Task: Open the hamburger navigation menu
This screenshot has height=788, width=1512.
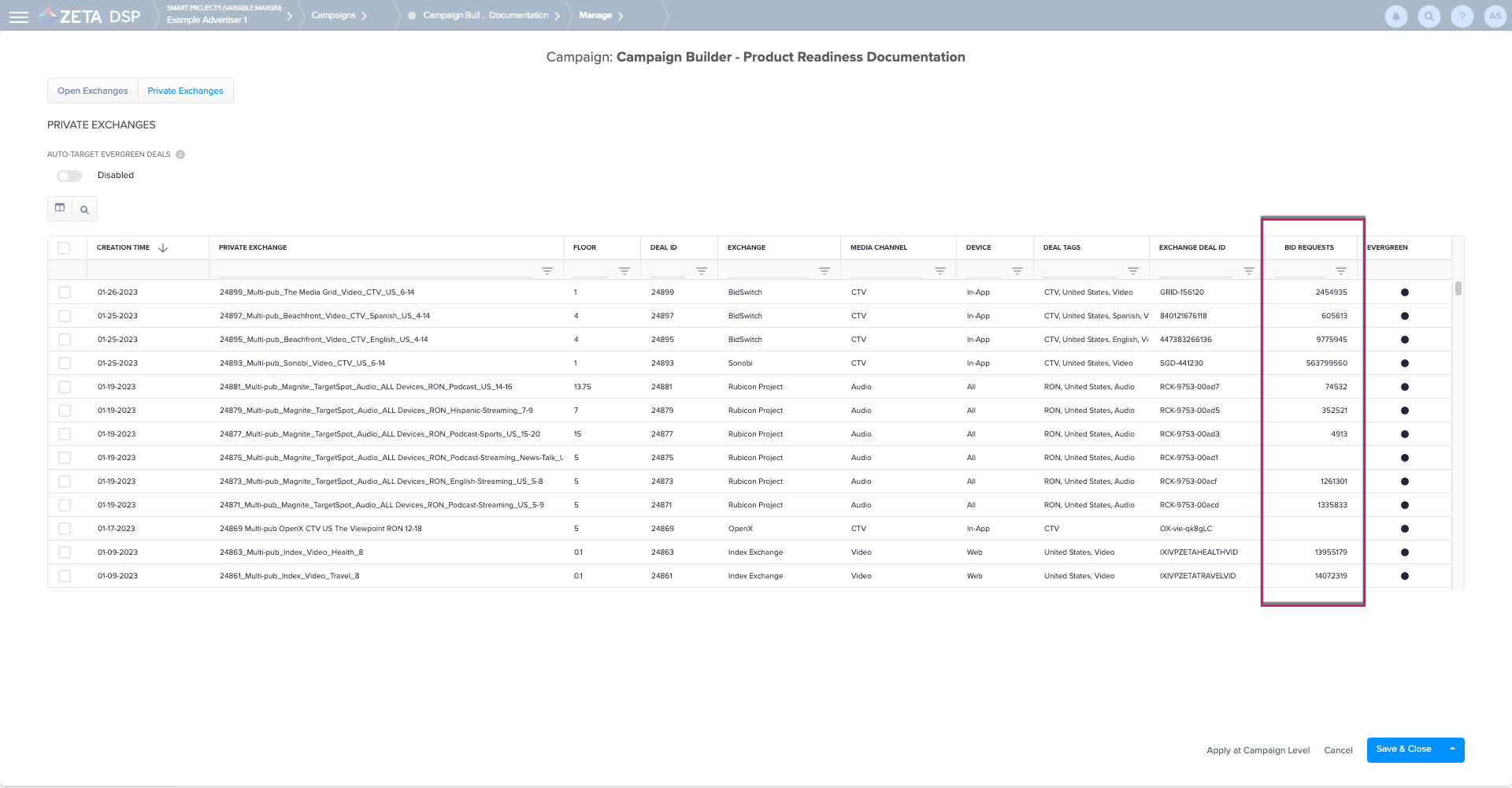Action: (19, 17)
